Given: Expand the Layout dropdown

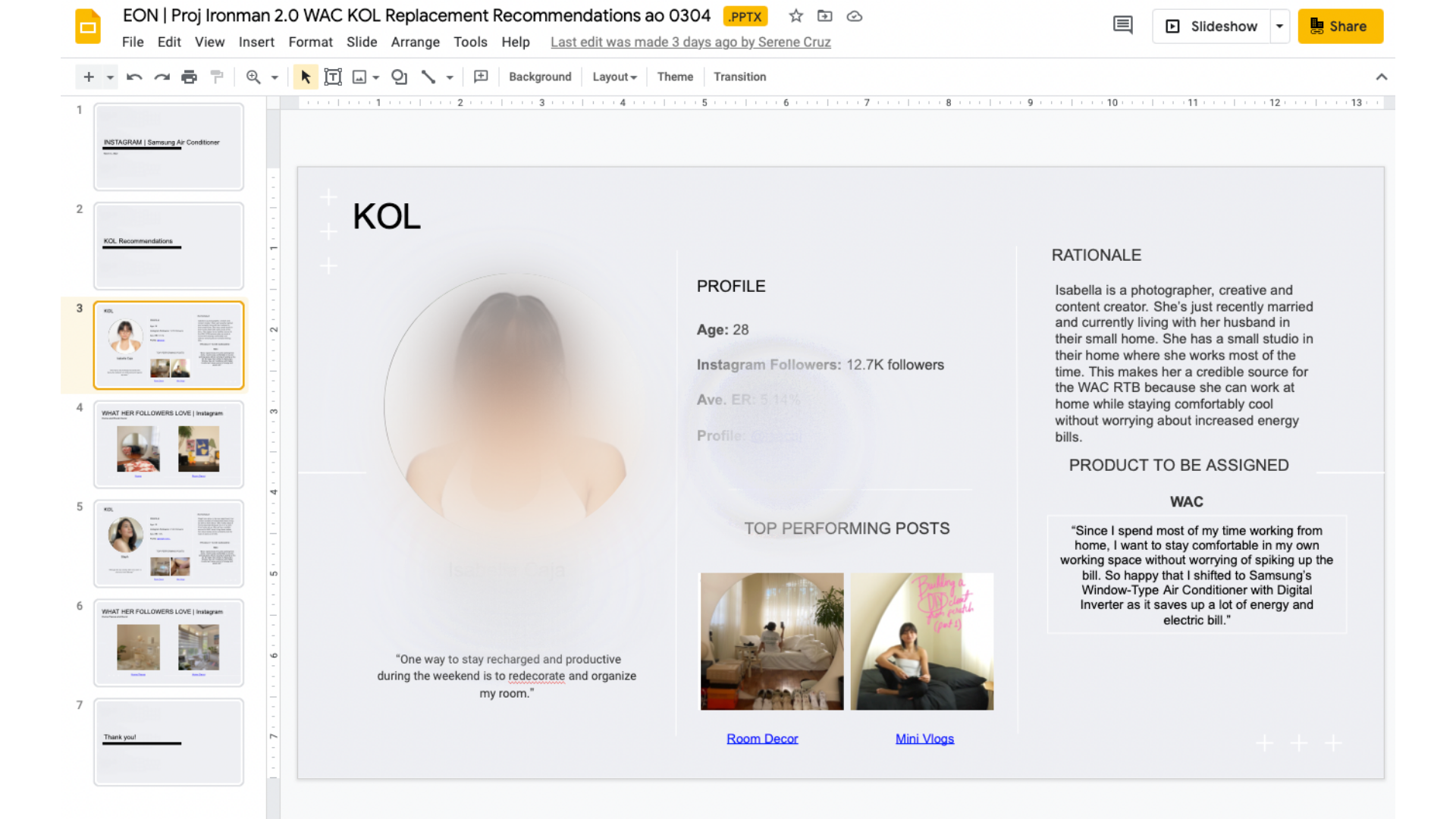Looking at the screenshot, I should pyautogui.click(x=614, y=77).
